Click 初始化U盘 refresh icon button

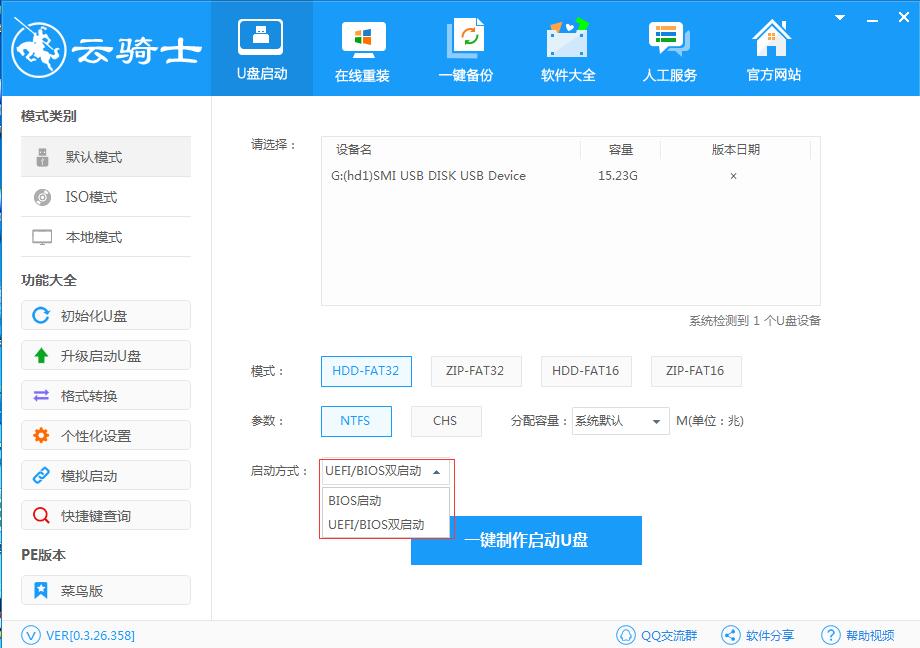(x=106, y=316)
